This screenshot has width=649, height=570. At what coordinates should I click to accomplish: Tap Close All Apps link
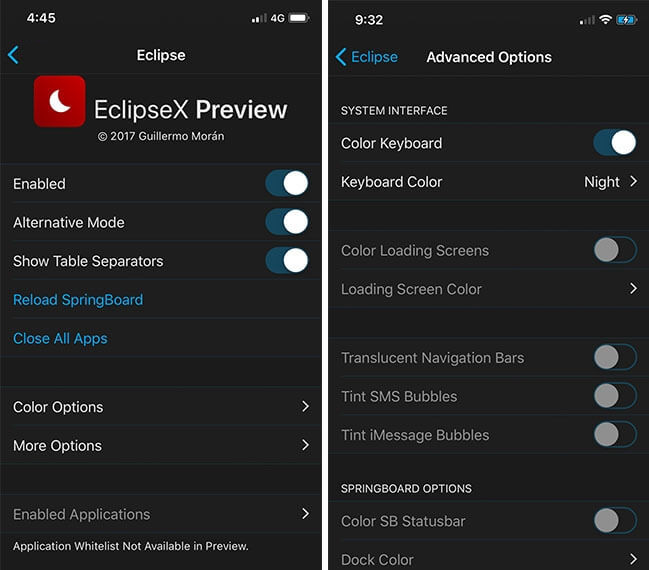pyautogui.click(x=60, y=339)
